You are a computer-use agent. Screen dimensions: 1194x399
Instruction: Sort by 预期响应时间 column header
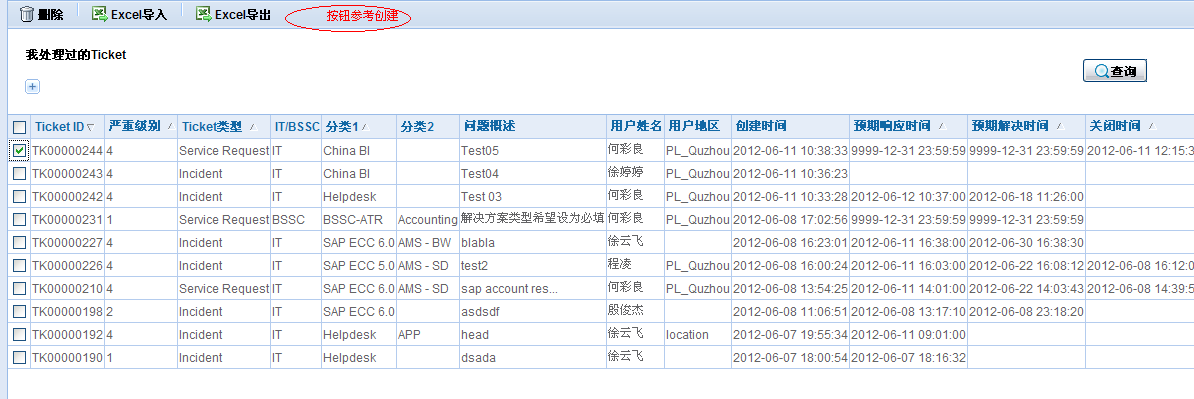[x=908, y=126]
